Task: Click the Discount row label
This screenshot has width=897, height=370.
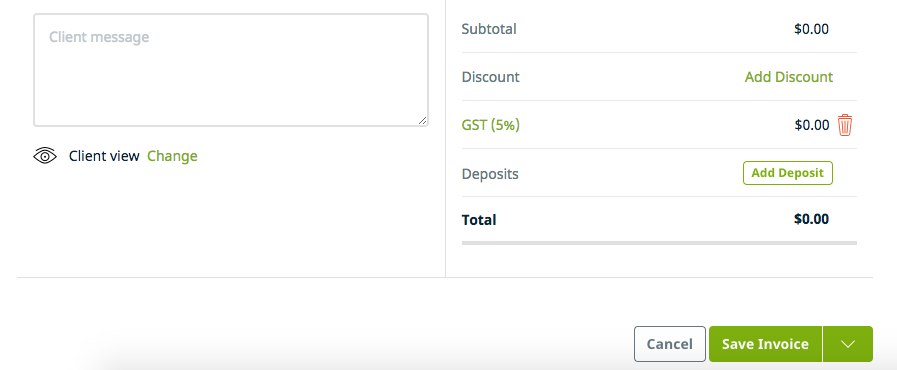Action: point(490,77)
